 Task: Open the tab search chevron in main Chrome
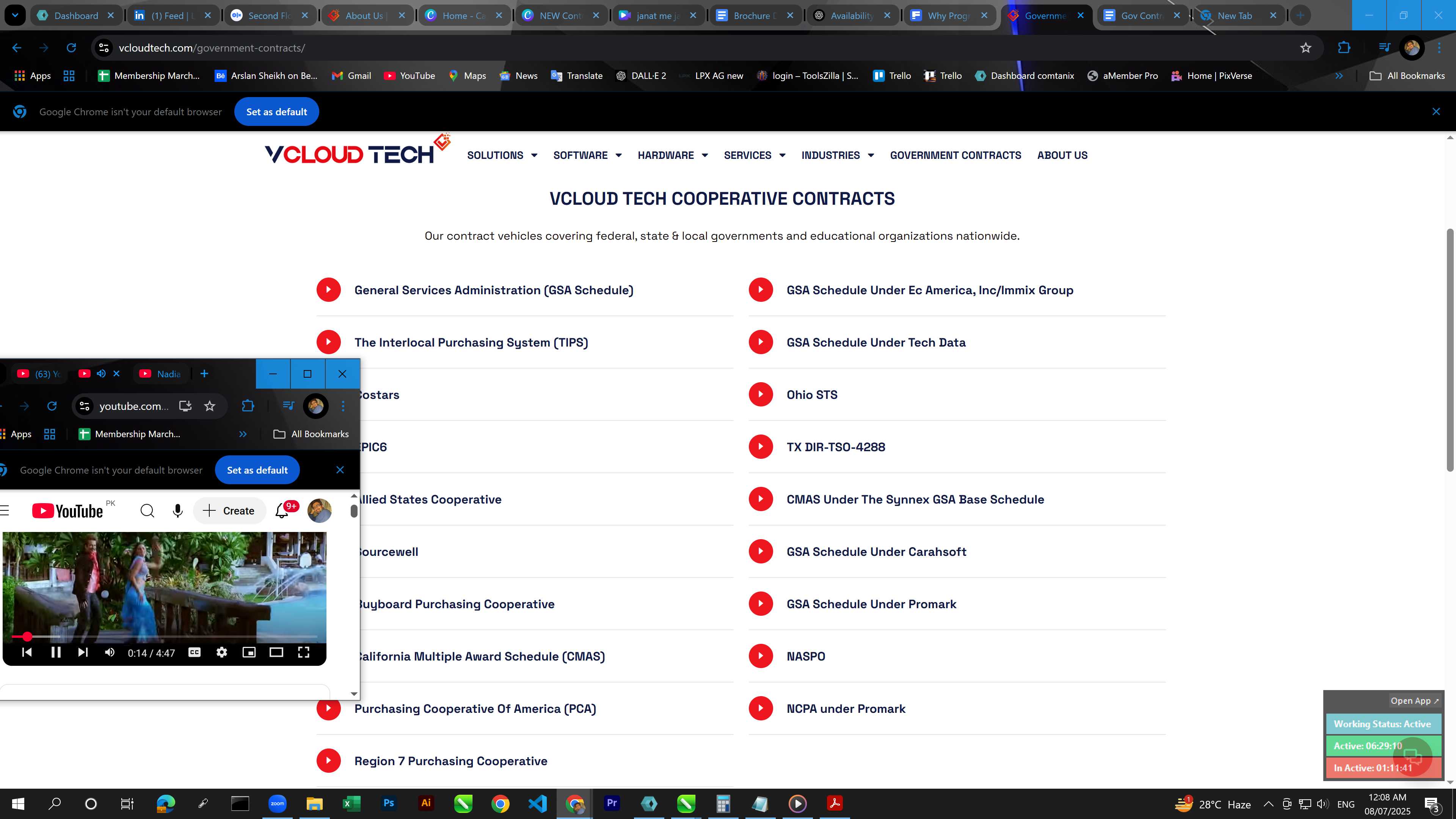15,15
